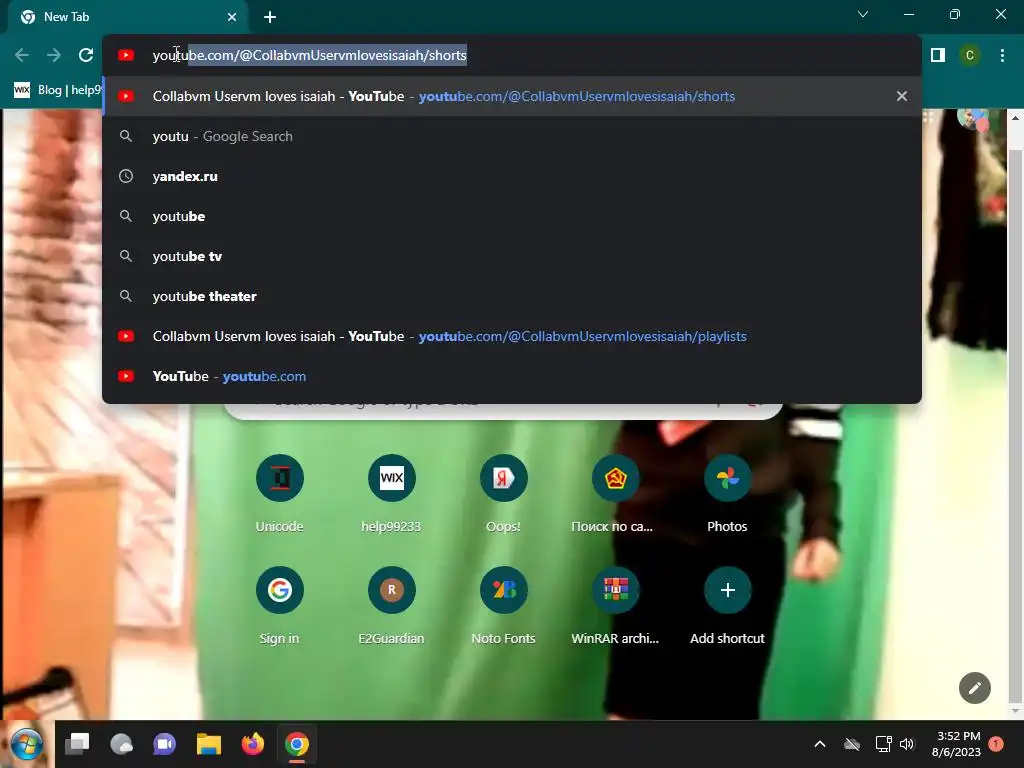Pick the 'youtube theater' suggestion
Image resolution: width=1024 pixels, height=768 pixels.
511,296
